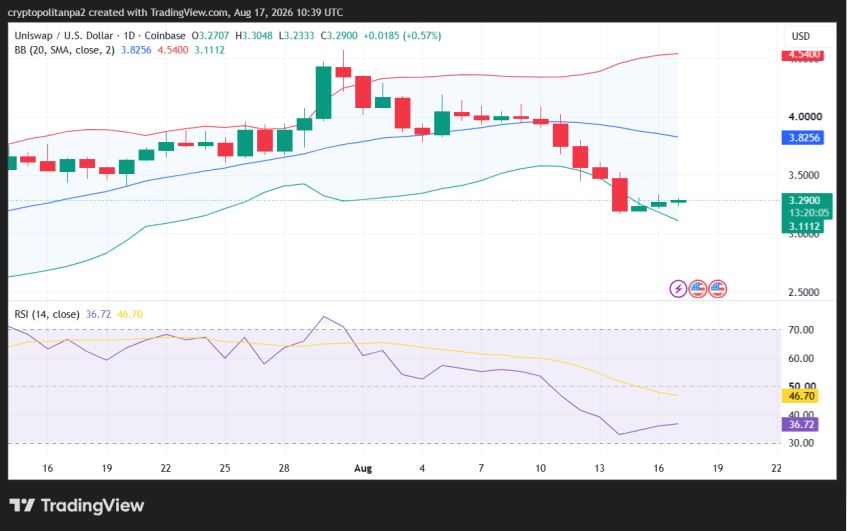Click the 3.1112 lower band price label

(803, 226)
